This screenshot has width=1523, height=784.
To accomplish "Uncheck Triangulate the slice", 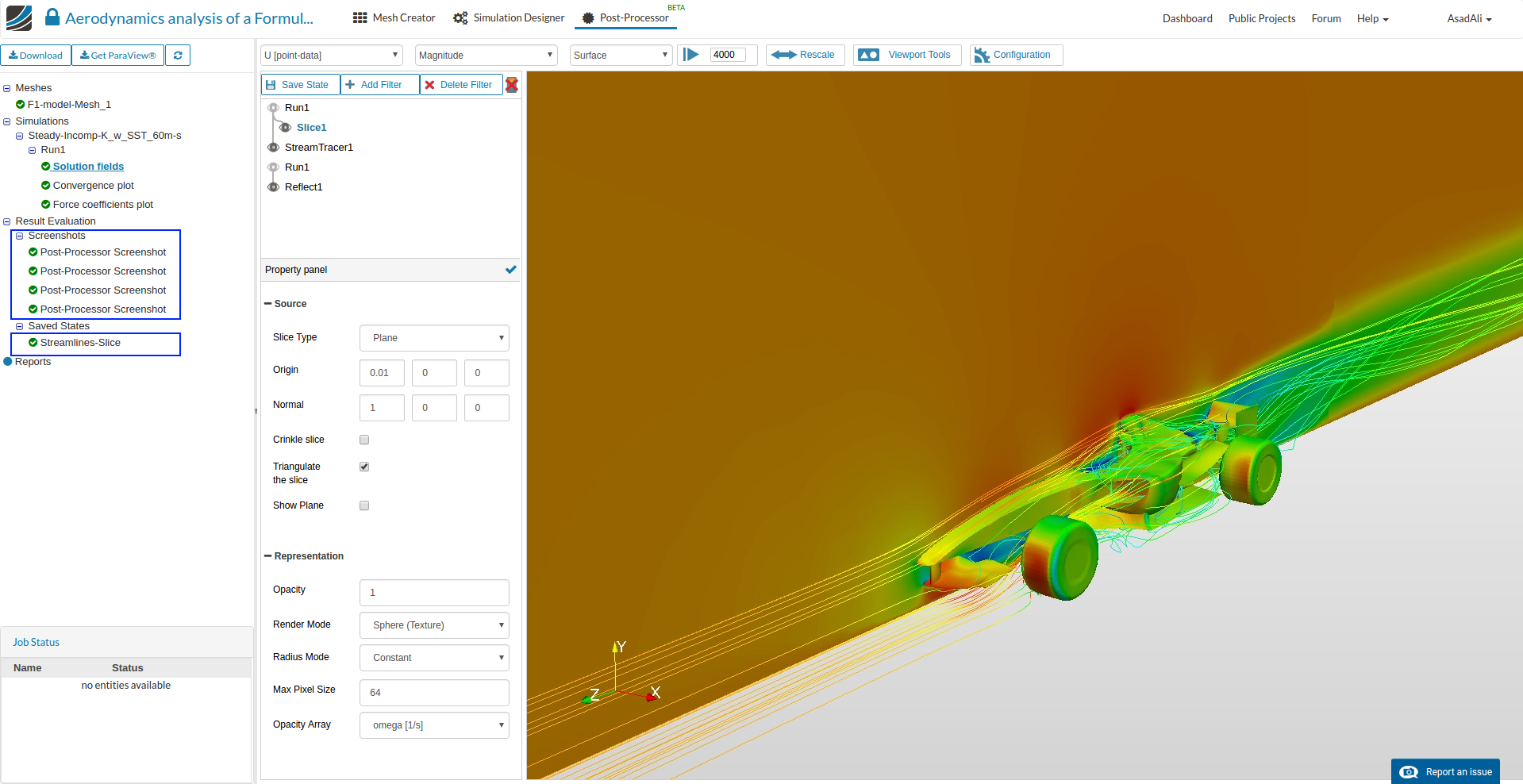I will pos(364,467).
